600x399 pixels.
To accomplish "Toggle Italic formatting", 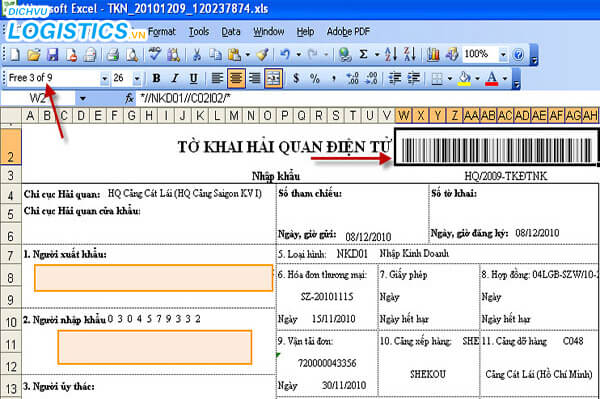I will click(175, 78).
